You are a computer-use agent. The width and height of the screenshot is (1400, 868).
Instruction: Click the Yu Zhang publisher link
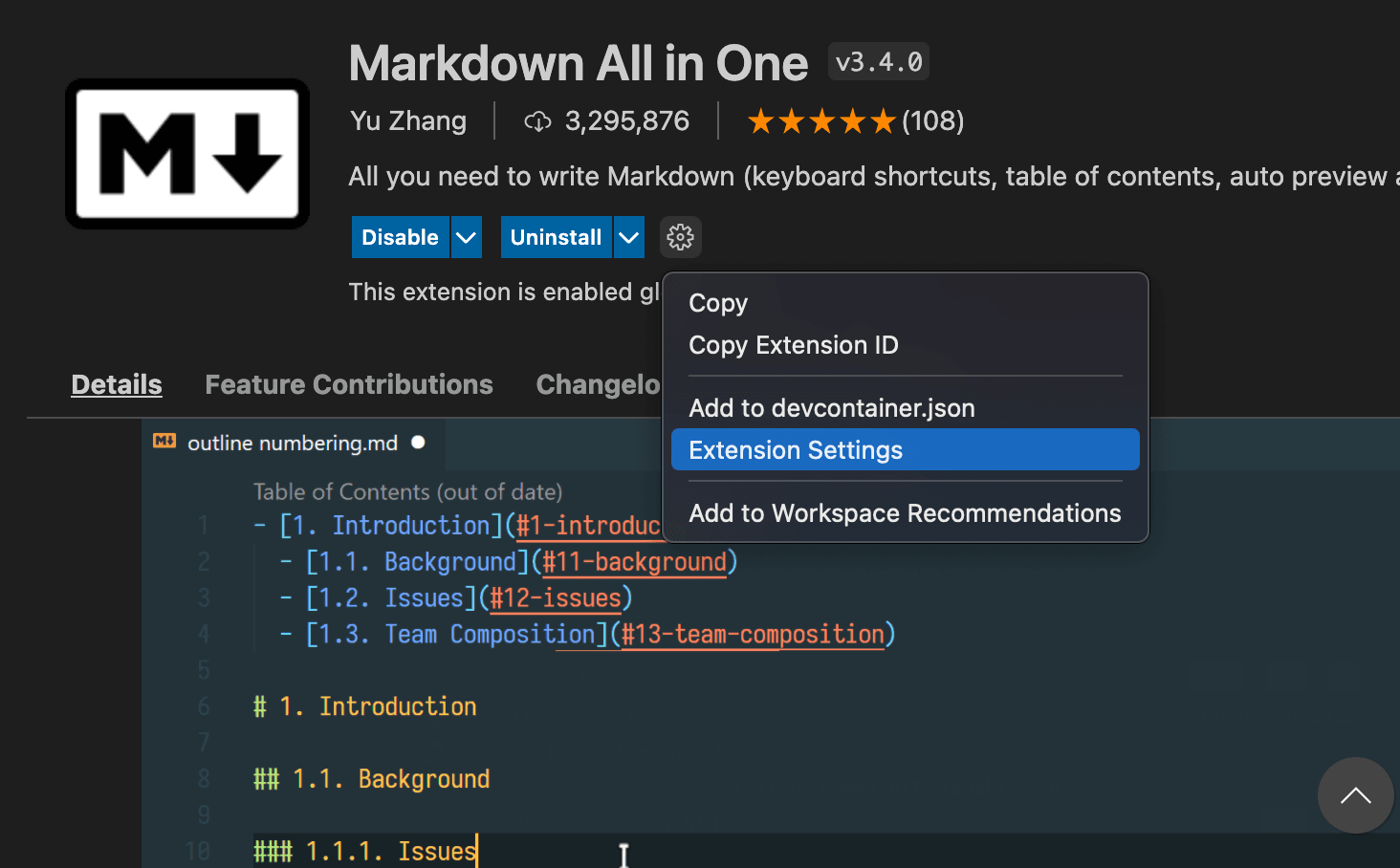pyautogui.click(x=407, y=121)
